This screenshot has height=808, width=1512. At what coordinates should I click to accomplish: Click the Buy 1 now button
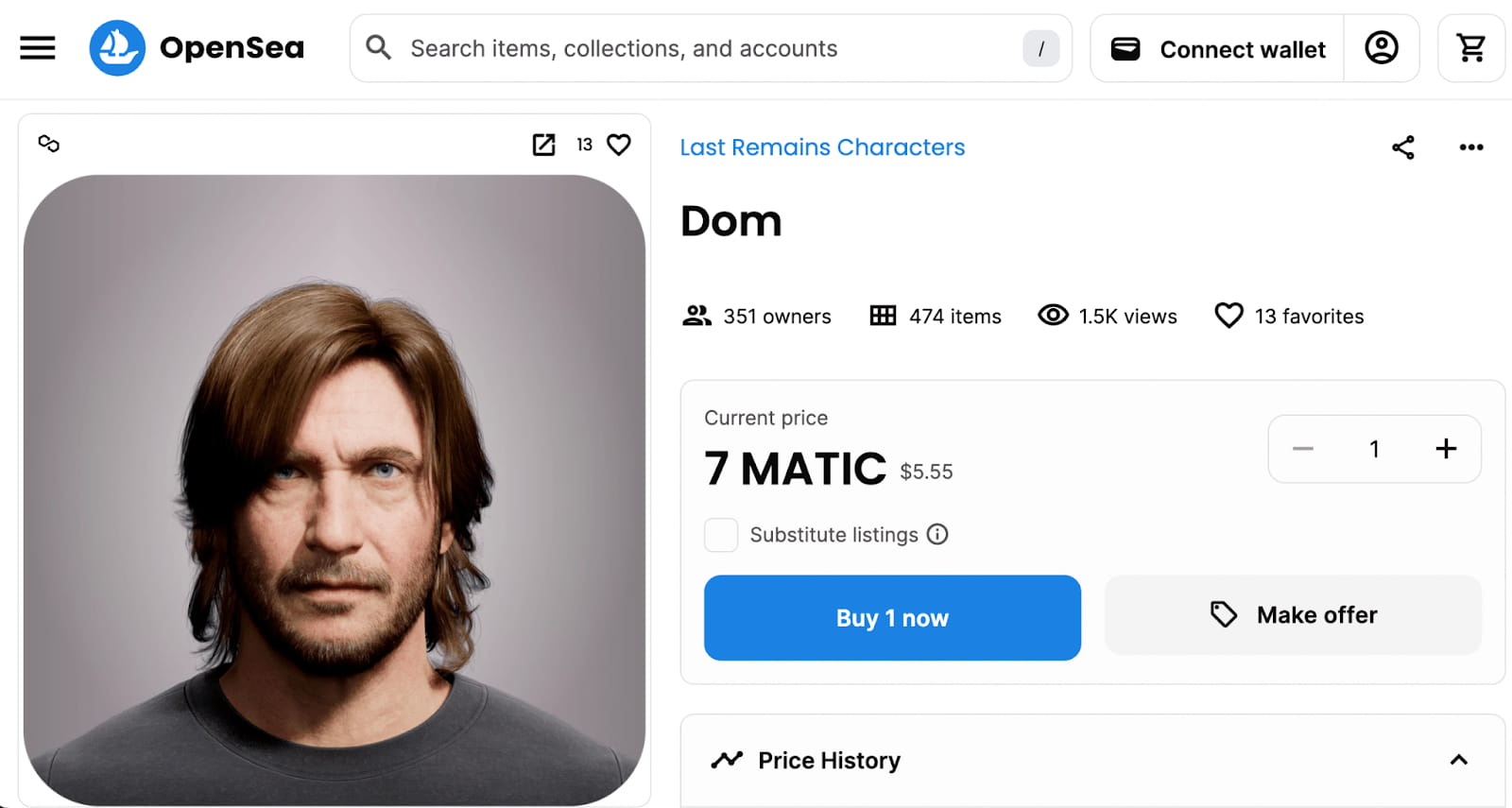tap(892, 618)
